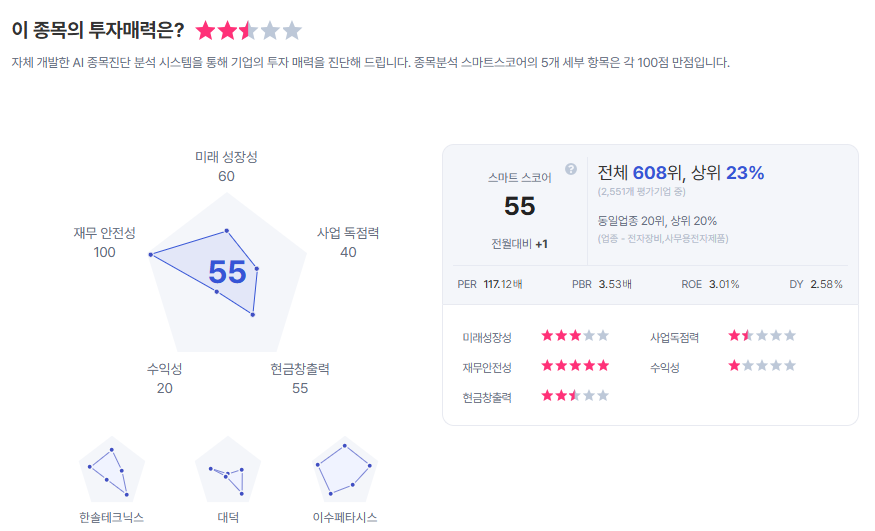This screenshot has width=875, height=531.
Task: Click the 한솔테크닉스 stock name link
Action: pyautogui.click(x=112, y=518)
